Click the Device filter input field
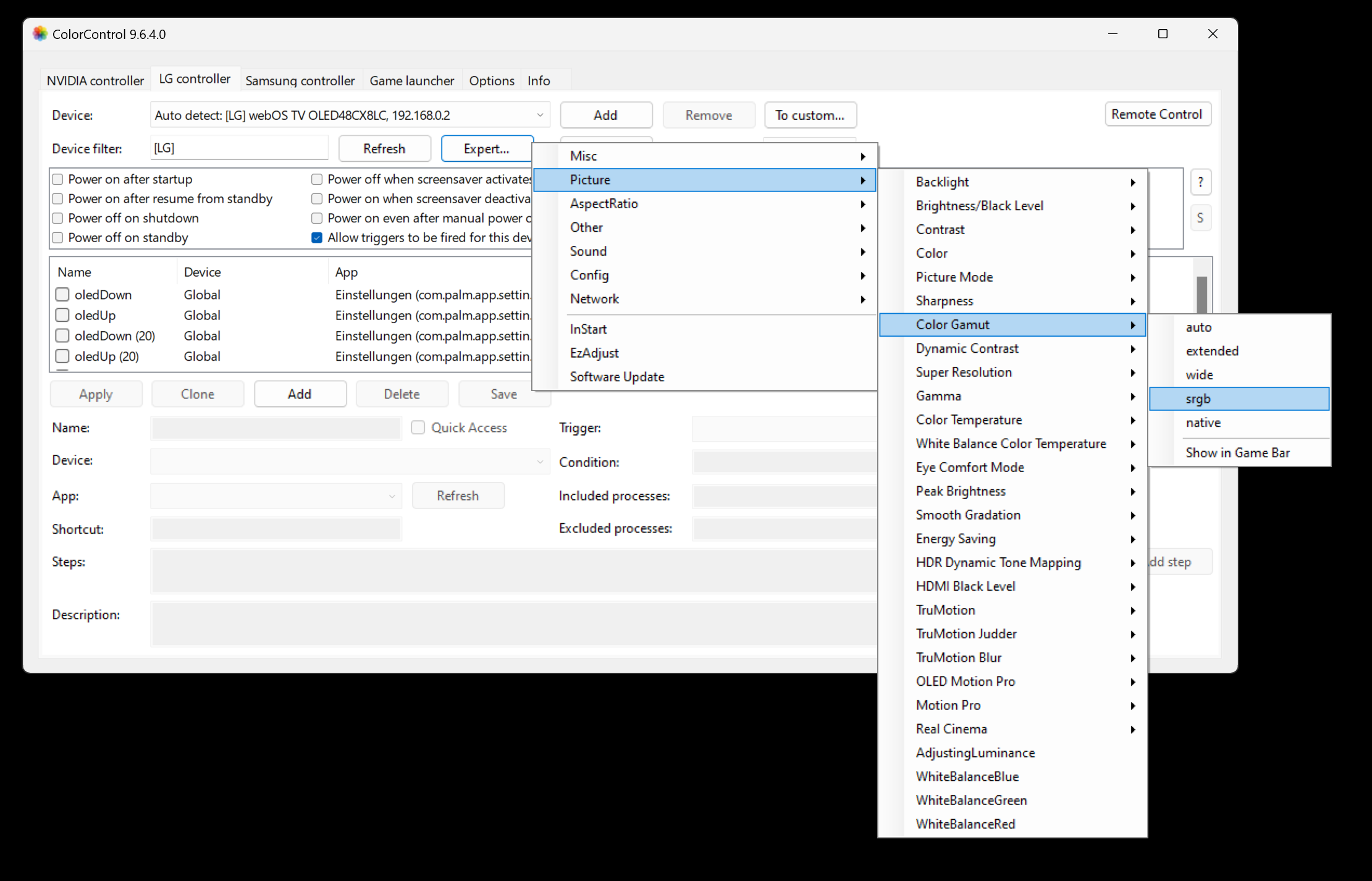This screenshot has width=1372, height=881. pyautogui.click(x=239, y=148)
